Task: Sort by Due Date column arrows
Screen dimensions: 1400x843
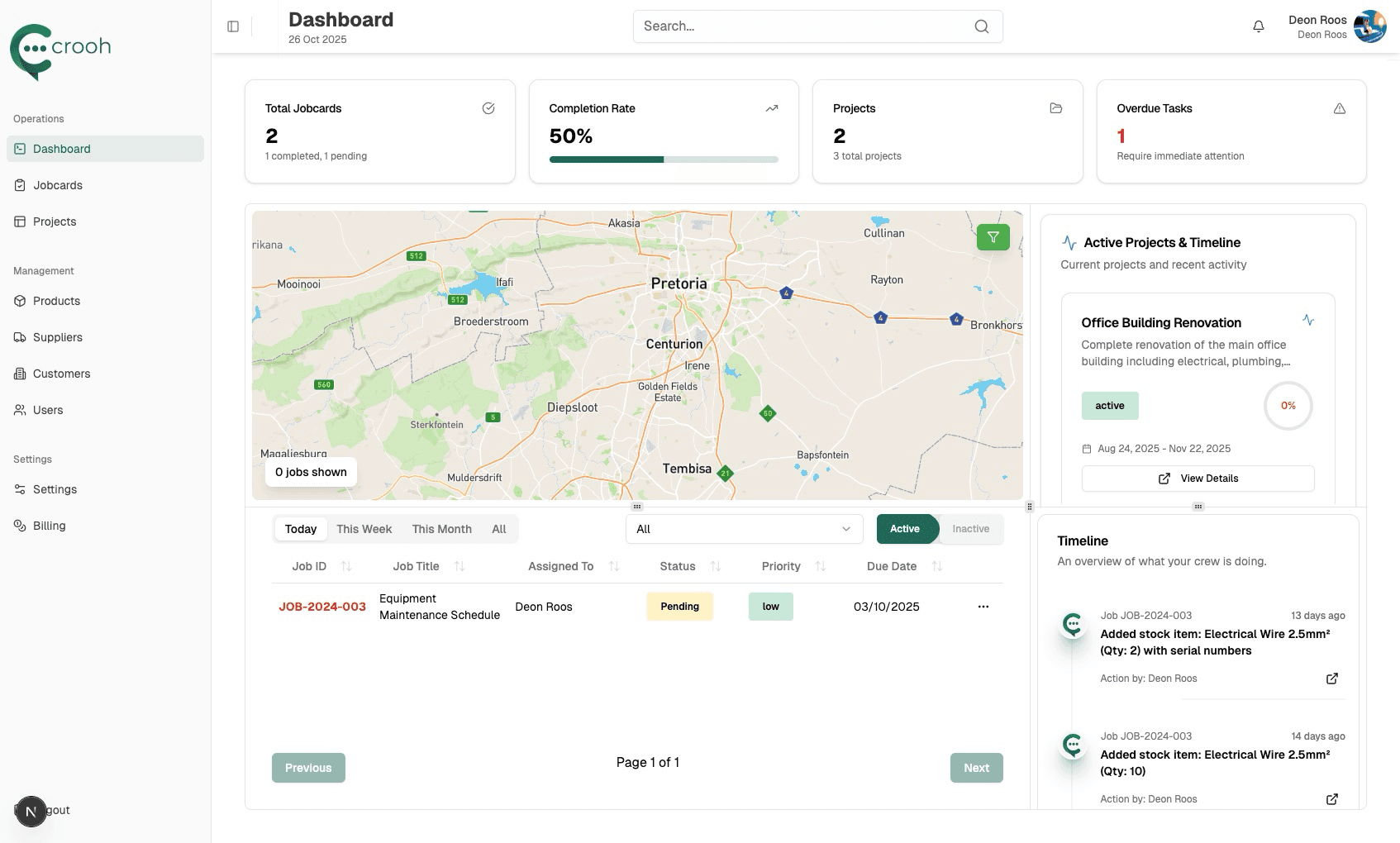Action: 936,566
